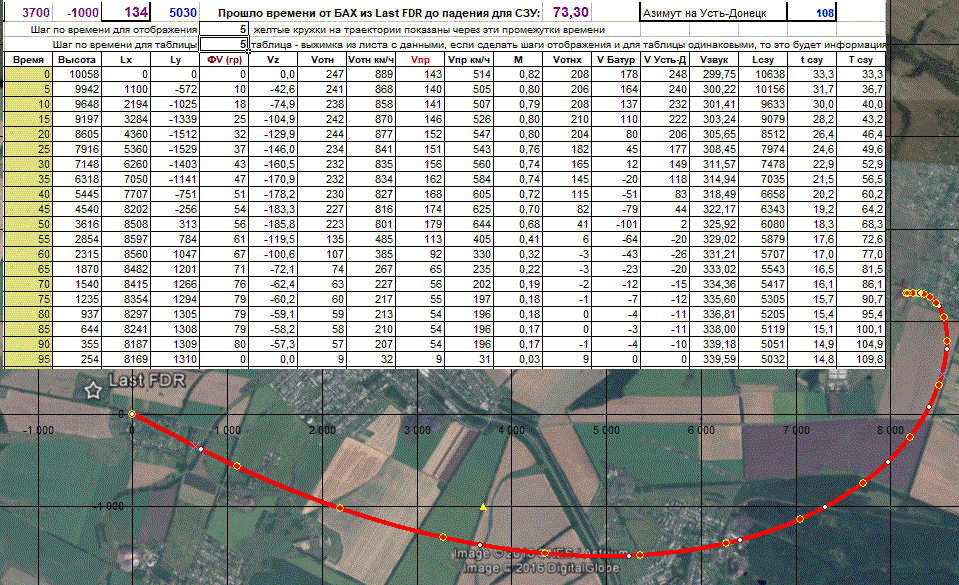959x585 pixels.
Task: Click the 'Шаг по времени для отображения' label
Action: click(x=114, y=29)
